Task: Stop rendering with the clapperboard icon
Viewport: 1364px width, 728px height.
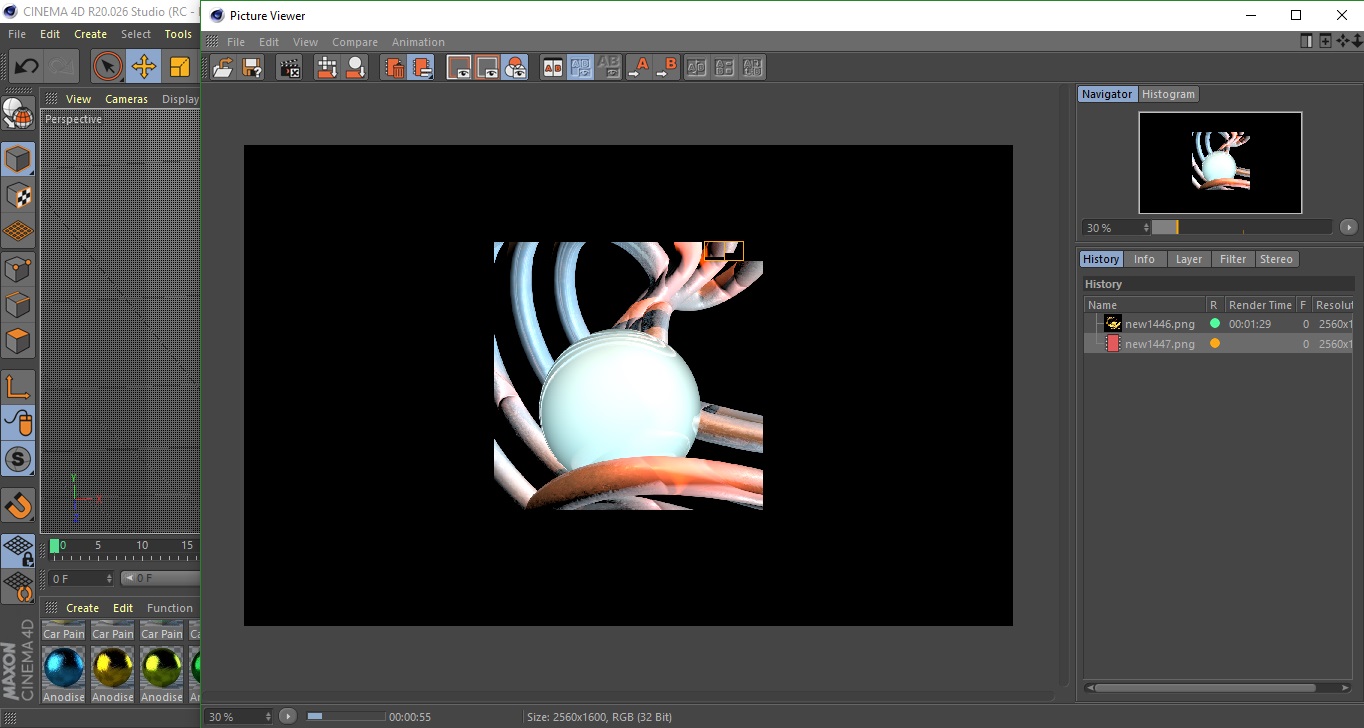Action: [x=289, y=68]
